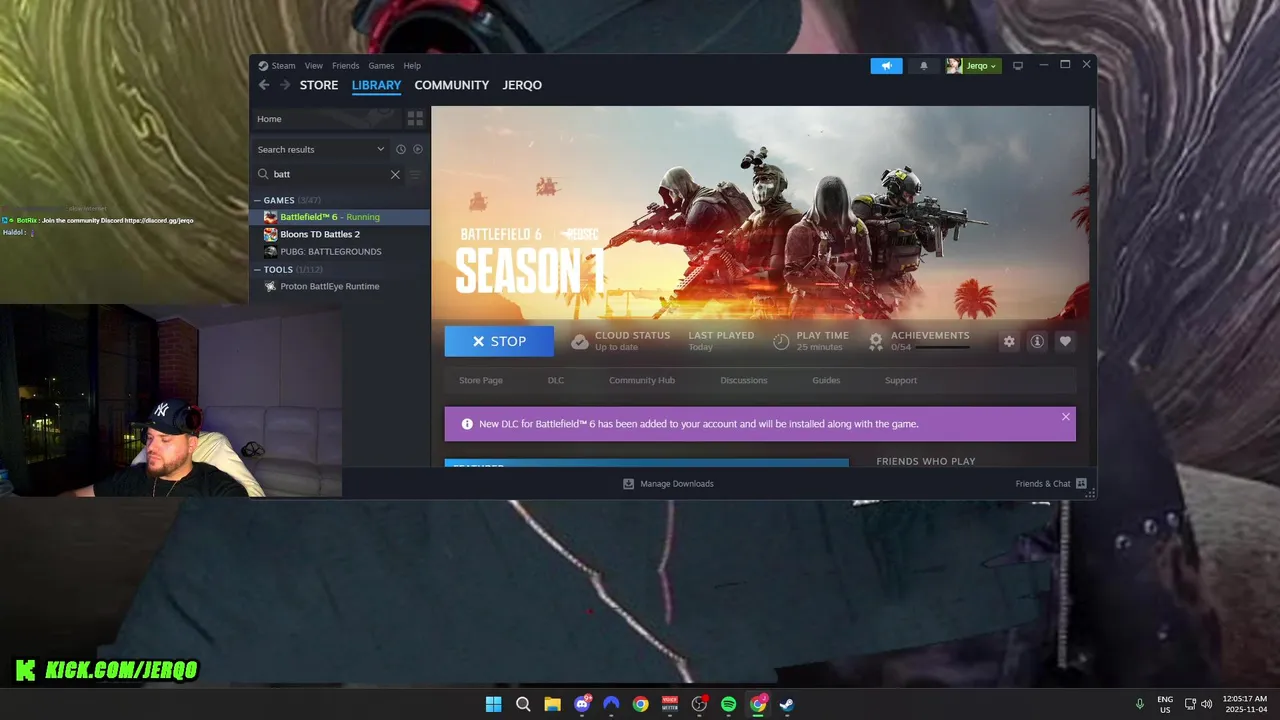Open game settings gear for Battlefield 6

pyautogui.click(x=1009, y=341)
